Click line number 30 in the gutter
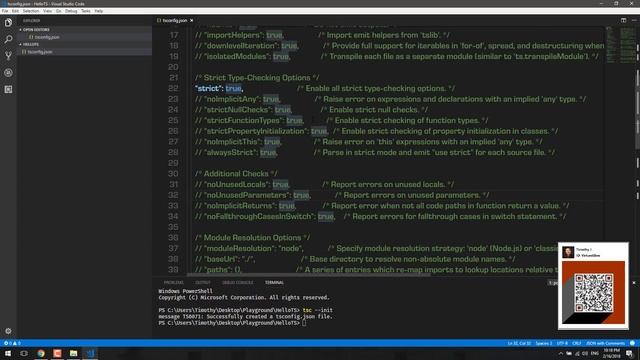The height and width of the screenshot is (360, 640). (173, 173)
